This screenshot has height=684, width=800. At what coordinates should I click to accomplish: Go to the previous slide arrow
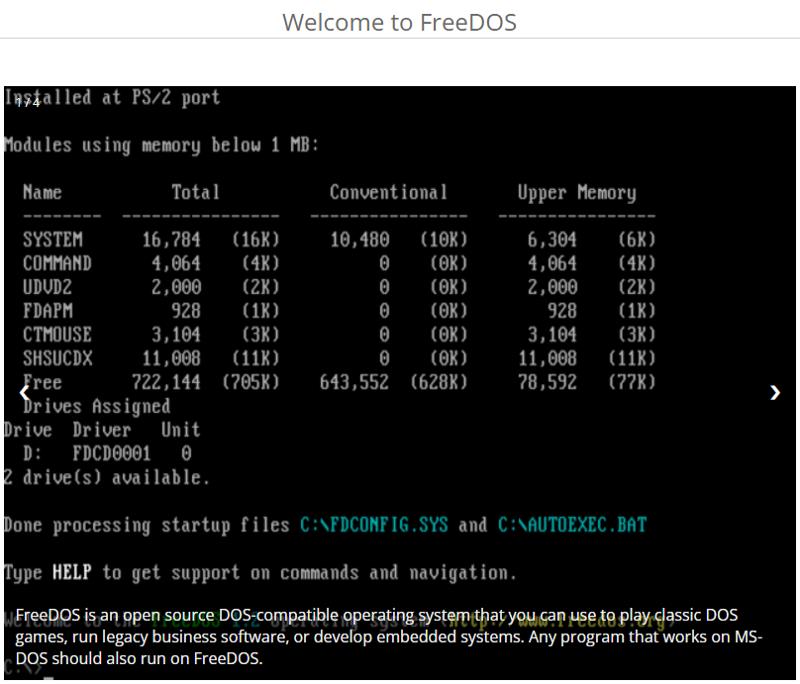24,393
